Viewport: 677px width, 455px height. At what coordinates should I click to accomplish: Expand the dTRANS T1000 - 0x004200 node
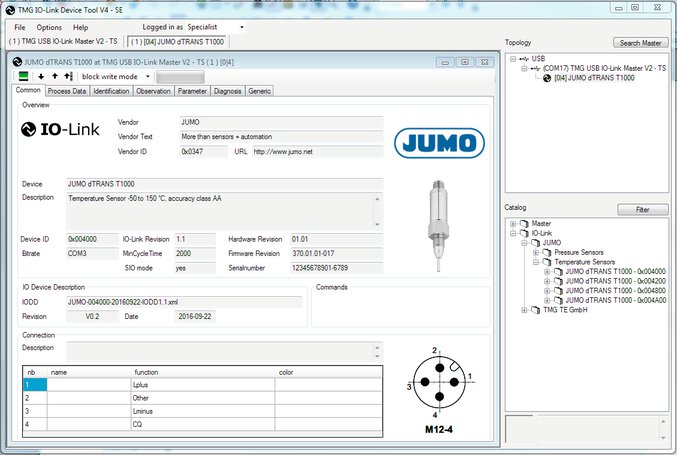[x=547, y=281]
